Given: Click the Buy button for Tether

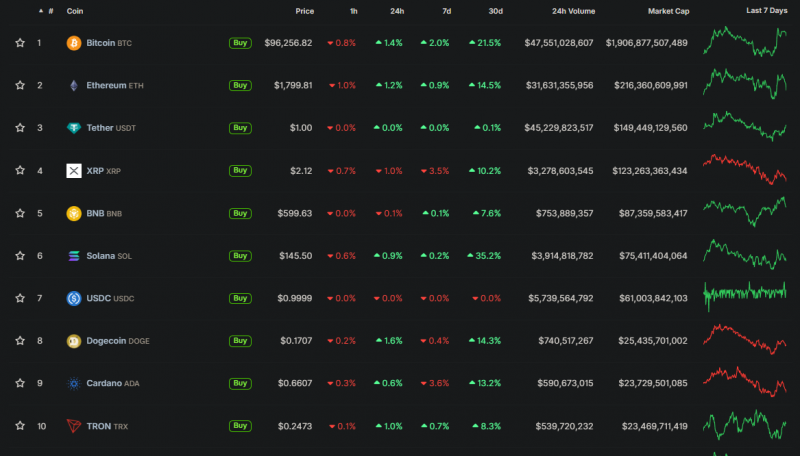Looking at the screenshot, I should point(240,128).
